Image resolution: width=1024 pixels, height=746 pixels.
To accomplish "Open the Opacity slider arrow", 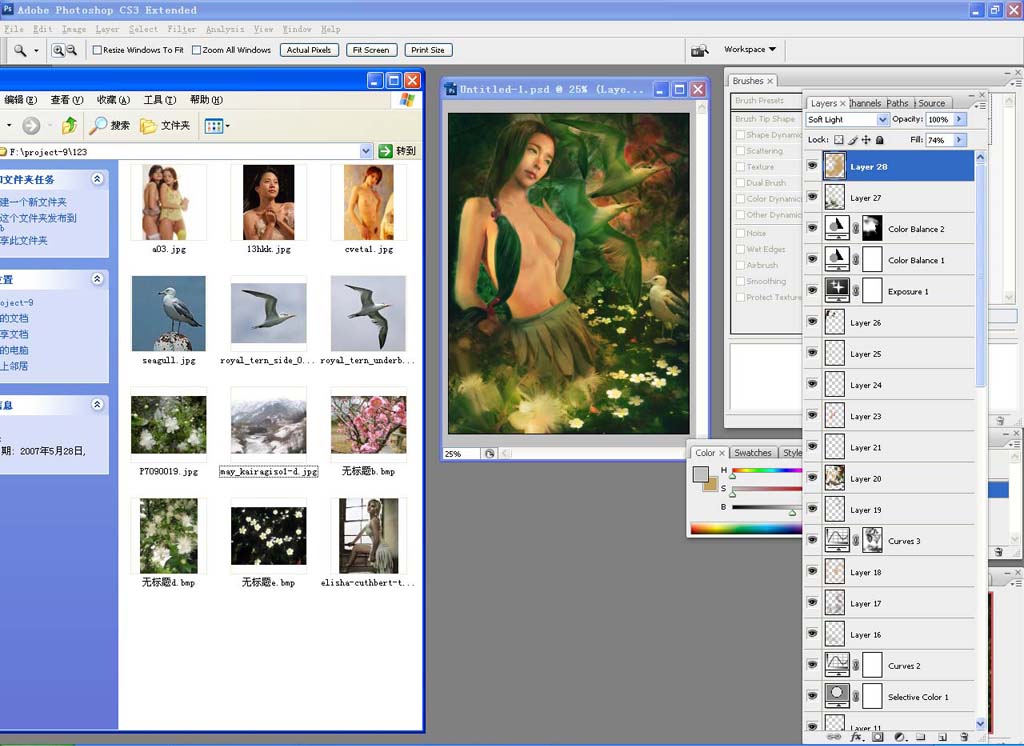I will tap(959, 120).
